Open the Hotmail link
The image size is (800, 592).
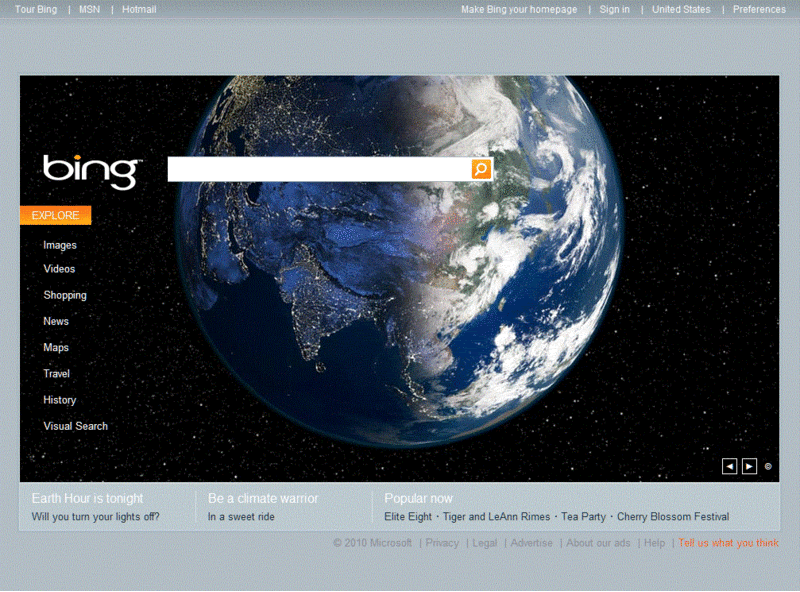coord(139,9)
